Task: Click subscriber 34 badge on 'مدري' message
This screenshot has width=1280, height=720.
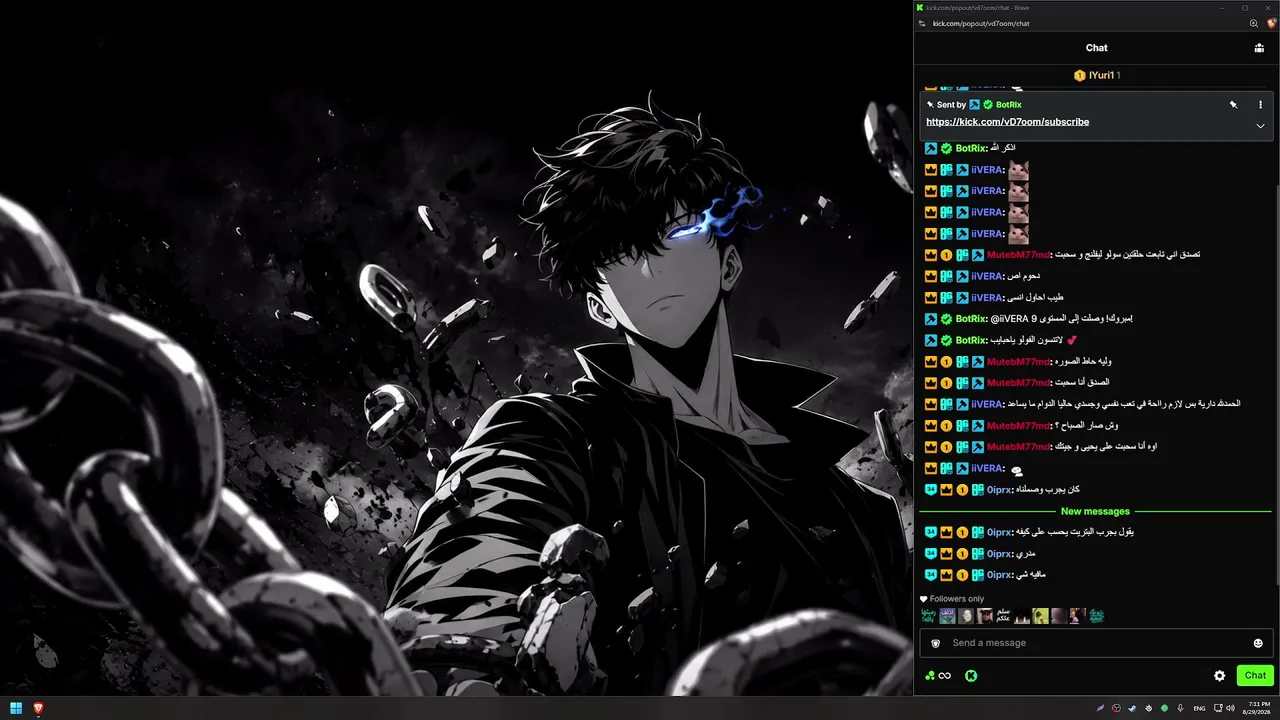Action: coord(930,554)
